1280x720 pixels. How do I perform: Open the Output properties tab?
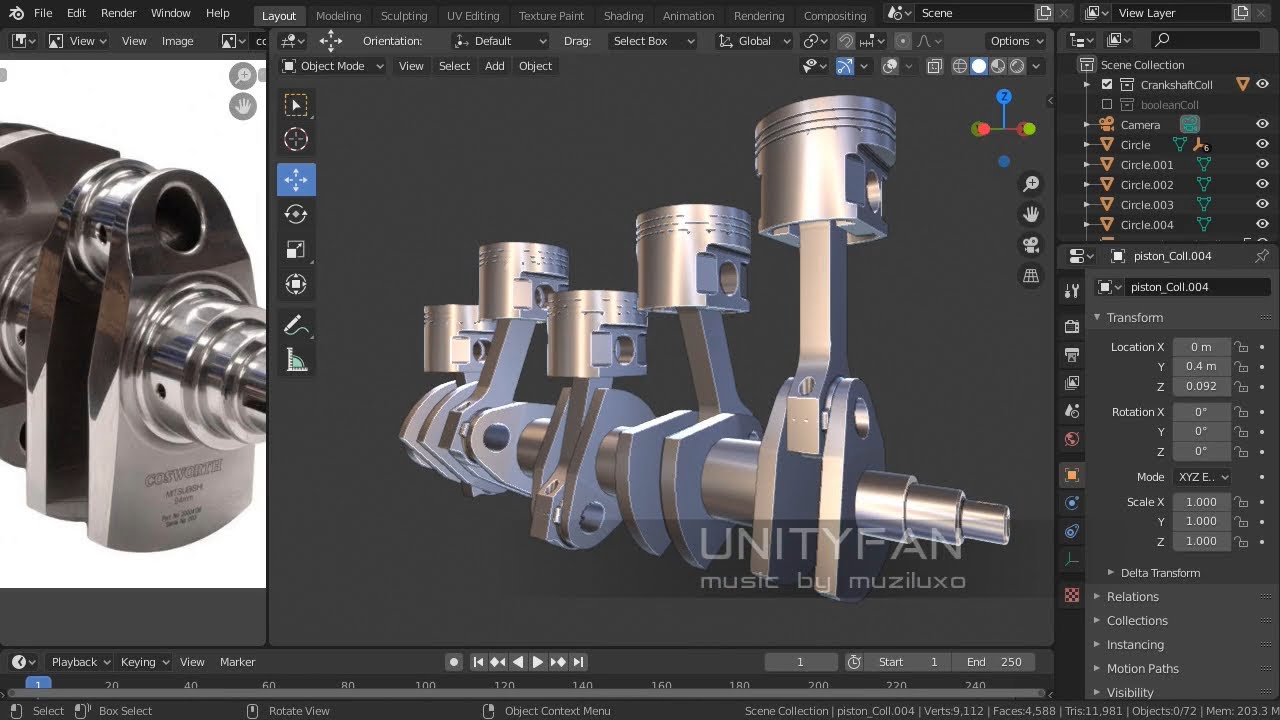tap(1072, 355)
